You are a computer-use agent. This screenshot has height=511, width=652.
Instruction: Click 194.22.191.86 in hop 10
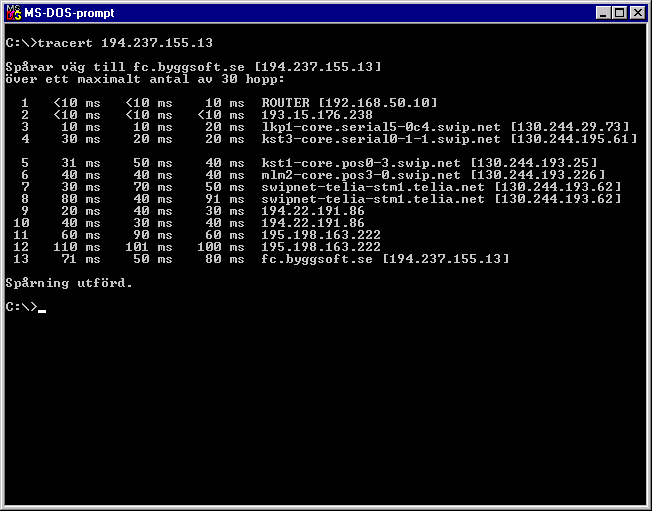tap(313, 223)
